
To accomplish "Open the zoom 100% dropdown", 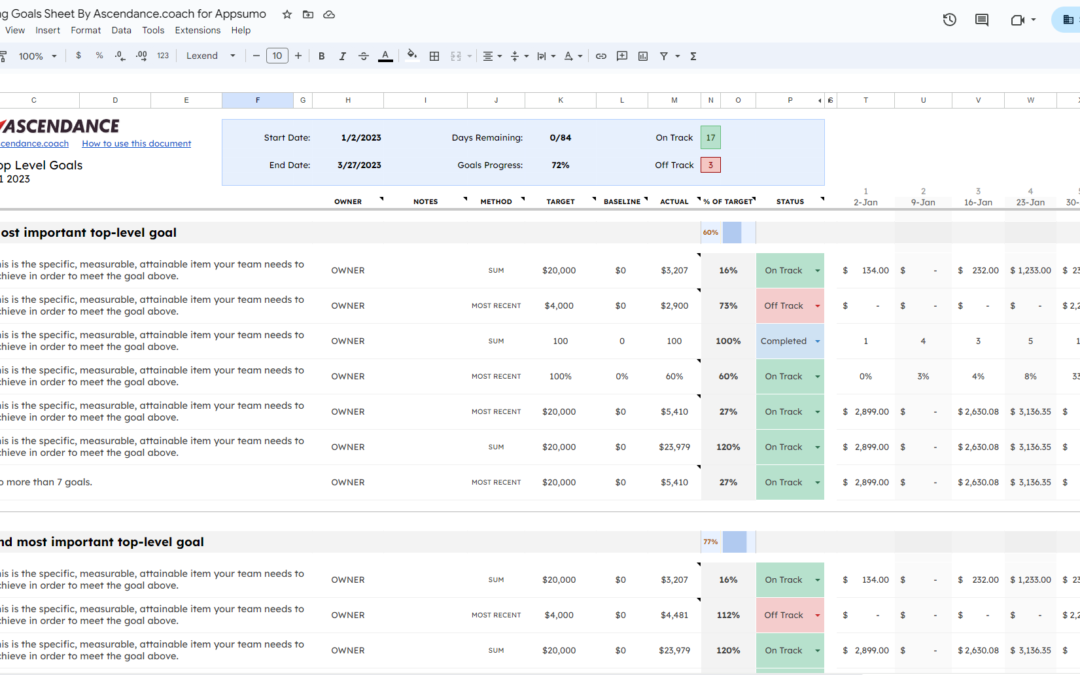I will [x=37, y=56].
